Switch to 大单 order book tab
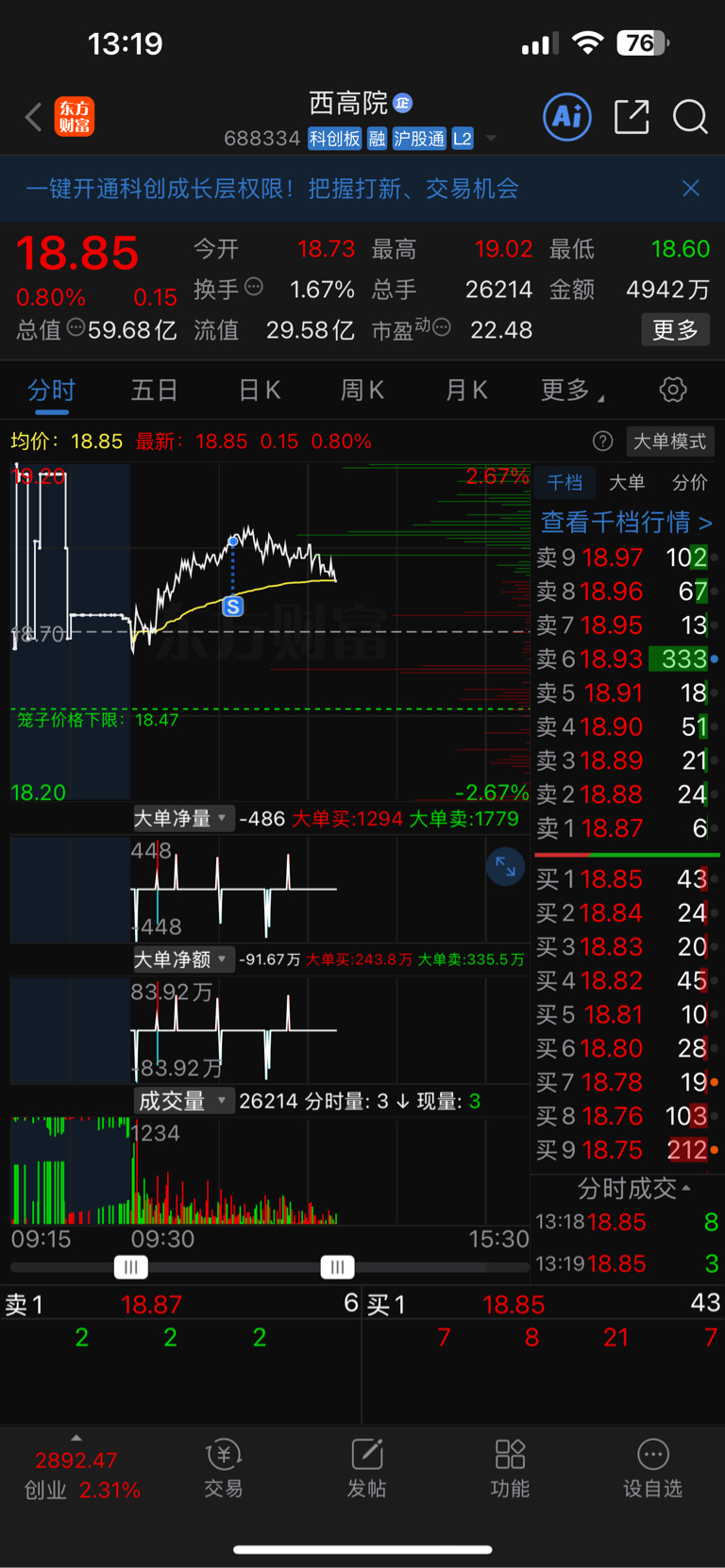 coord(627,482)
